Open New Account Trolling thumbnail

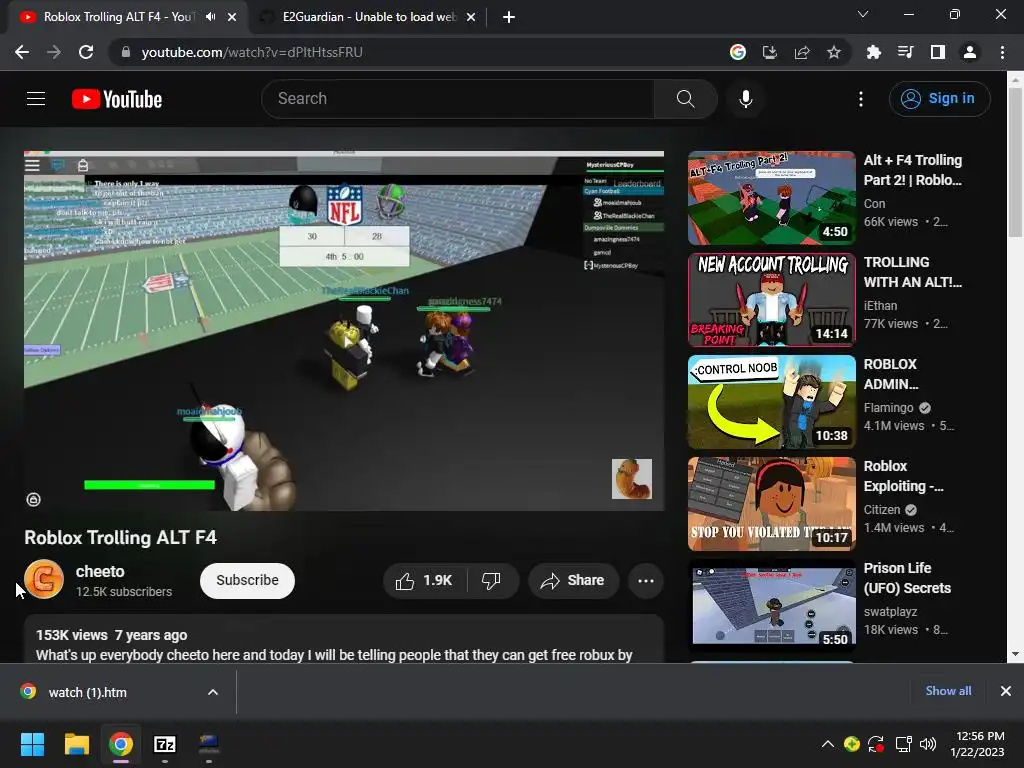(772, 300)
